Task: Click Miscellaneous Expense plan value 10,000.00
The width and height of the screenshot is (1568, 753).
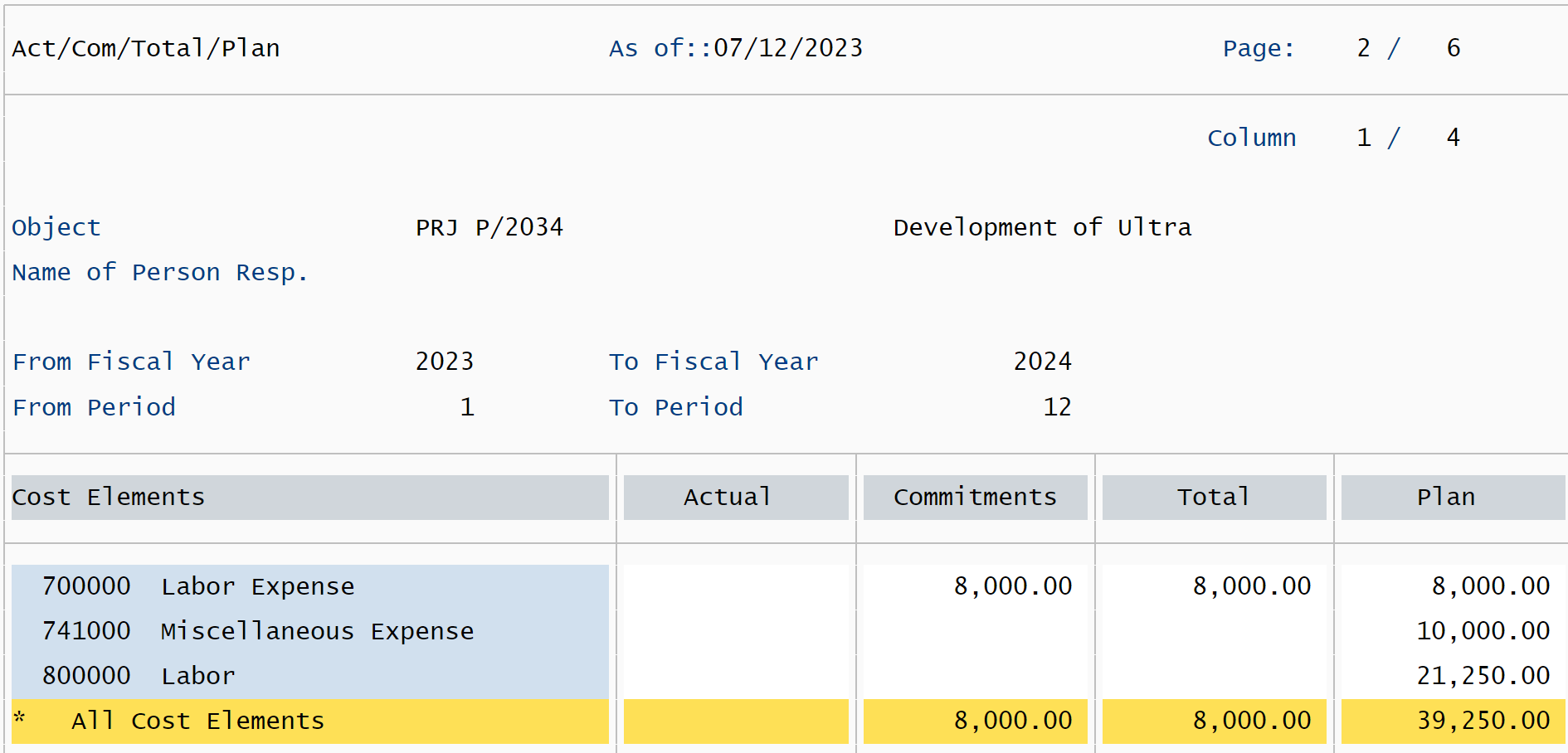Action: 1483,631
